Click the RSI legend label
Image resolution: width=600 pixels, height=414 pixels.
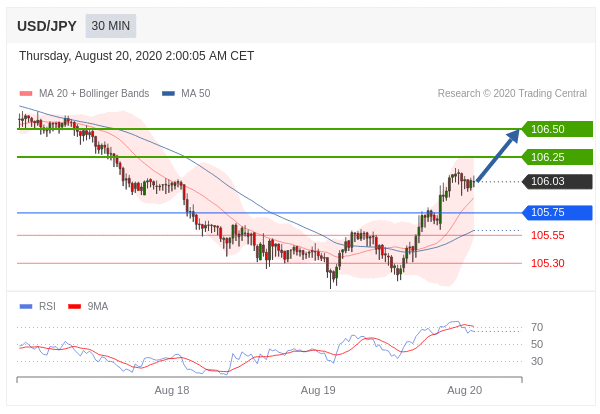(47, 306)
